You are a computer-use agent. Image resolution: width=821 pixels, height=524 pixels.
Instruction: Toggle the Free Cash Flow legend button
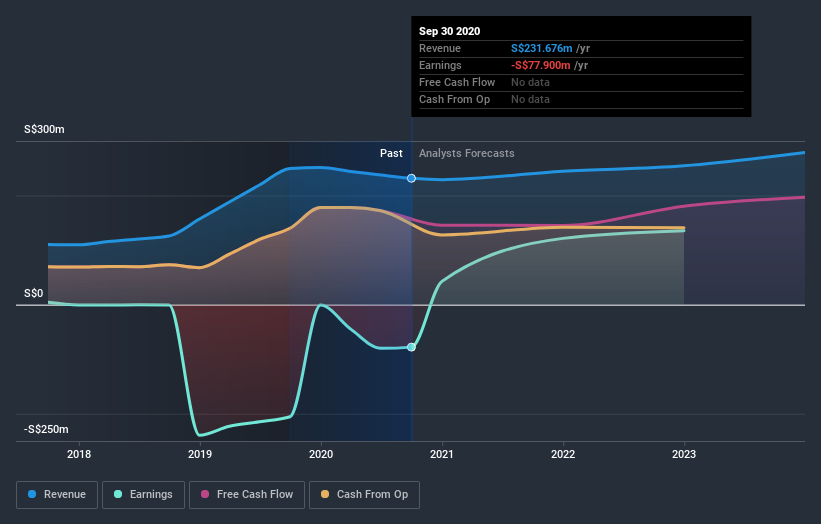pyautogui.click(x=247, y=495)
